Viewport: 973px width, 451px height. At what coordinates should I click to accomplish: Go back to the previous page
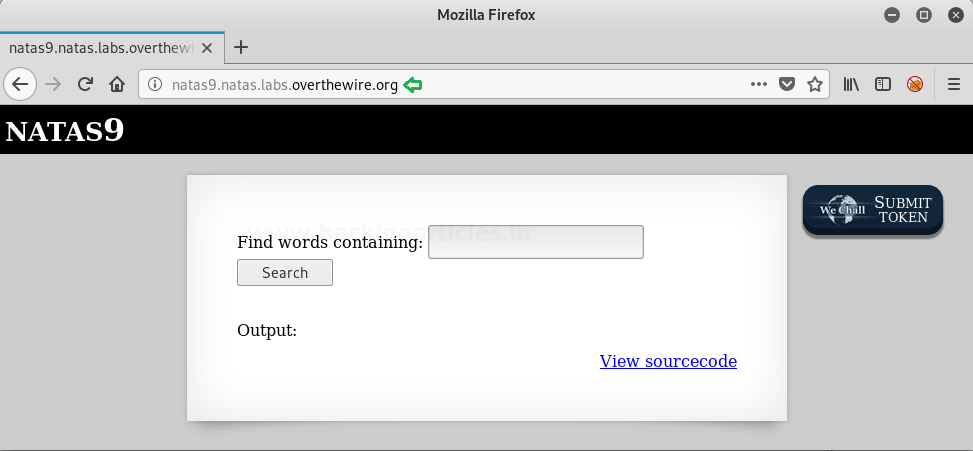click(20, 84)
